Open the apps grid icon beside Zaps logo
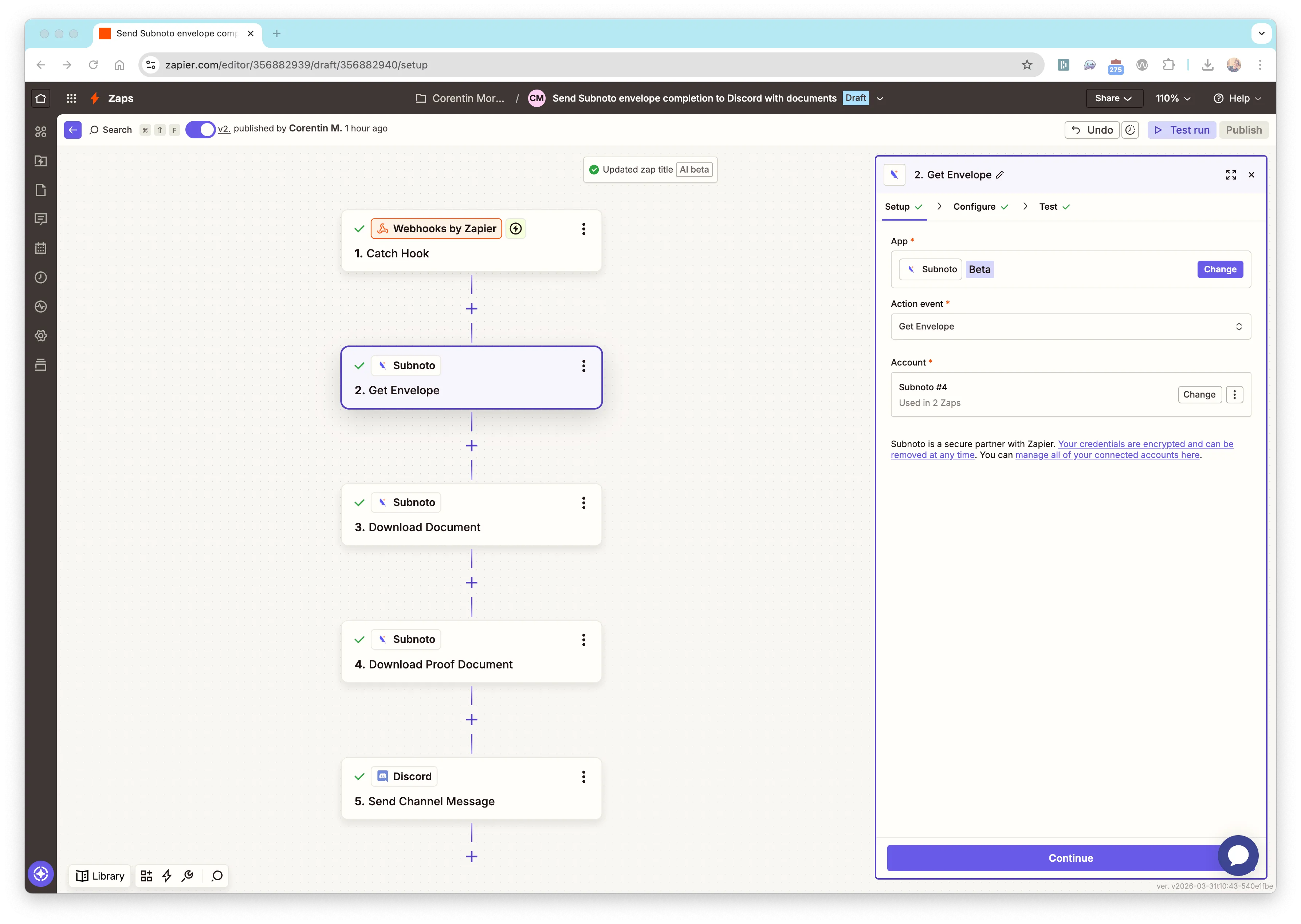The image size is (1301, 924). click(71, 98)
